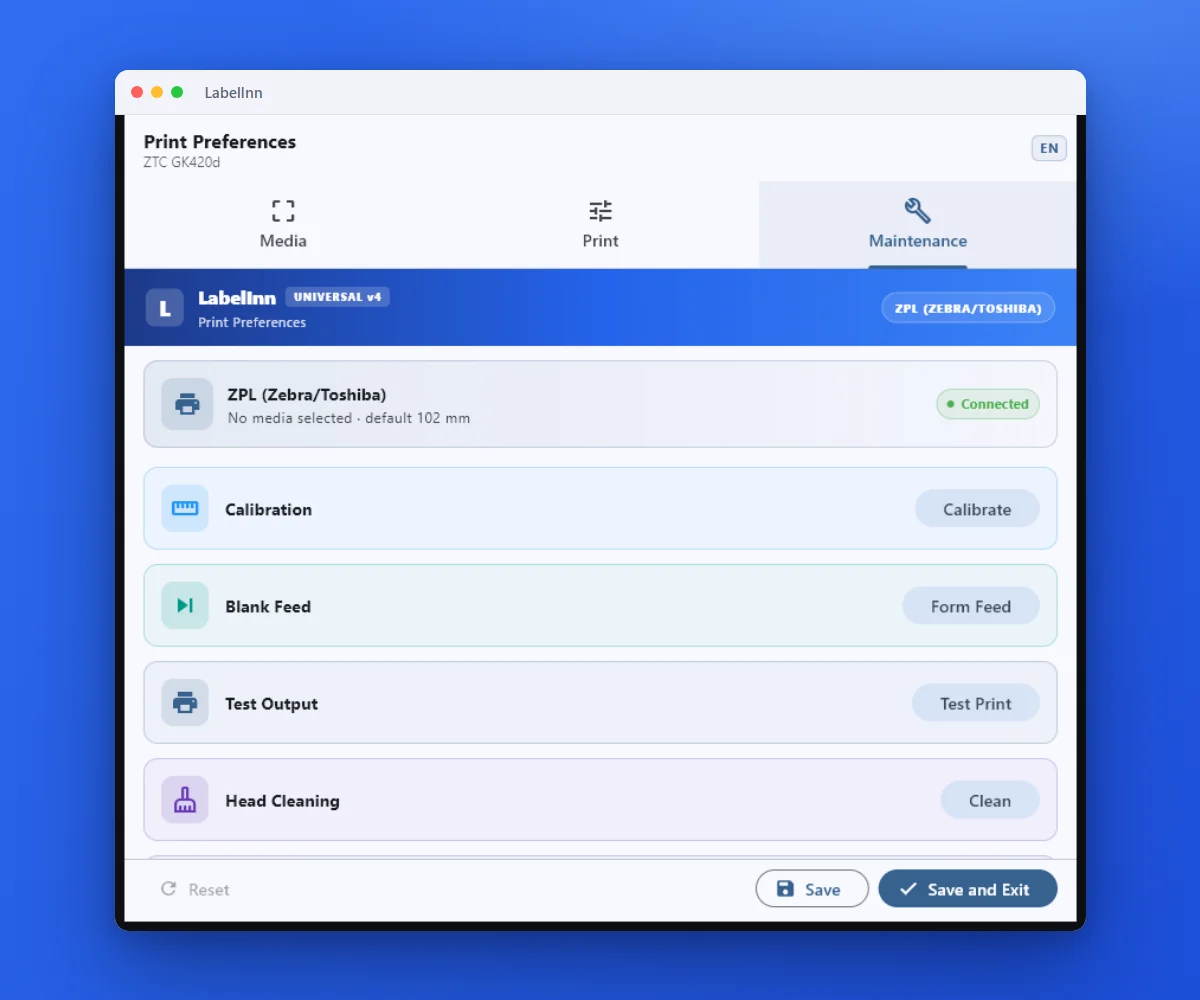Select the Maintenance tab

tap(917, 224)
